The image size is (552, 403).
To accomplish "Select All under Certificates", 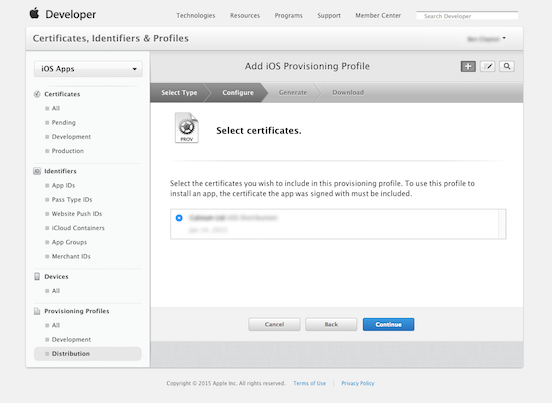I will point(56,108).
